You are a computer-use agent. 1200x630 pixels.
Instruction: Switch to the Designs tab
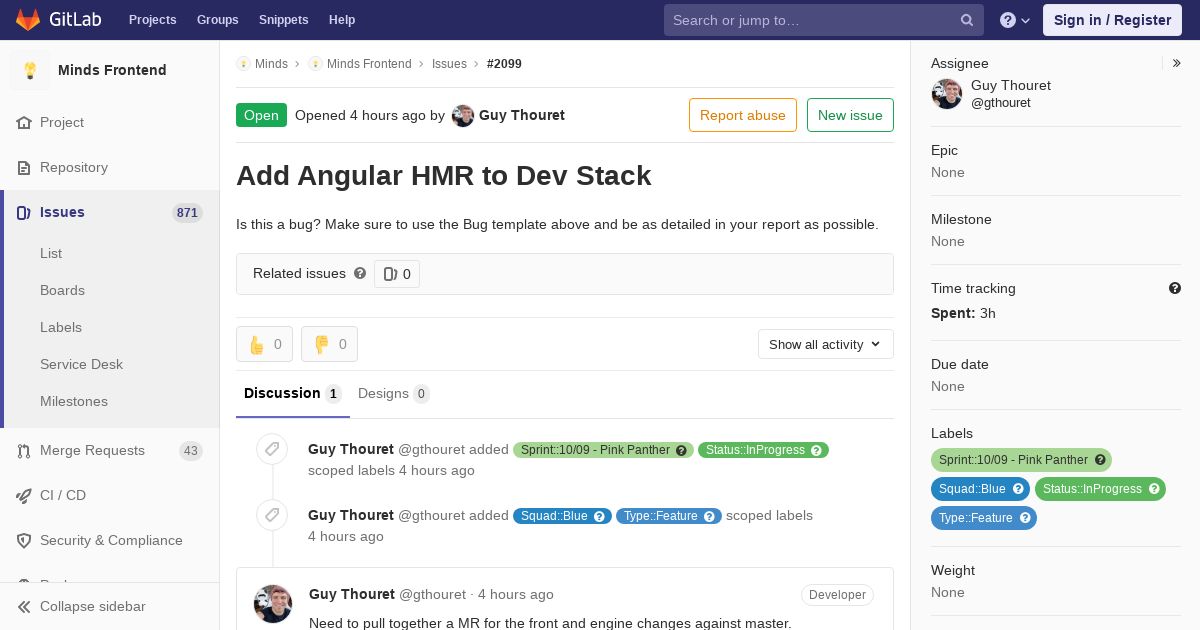[x=394, y=393]
